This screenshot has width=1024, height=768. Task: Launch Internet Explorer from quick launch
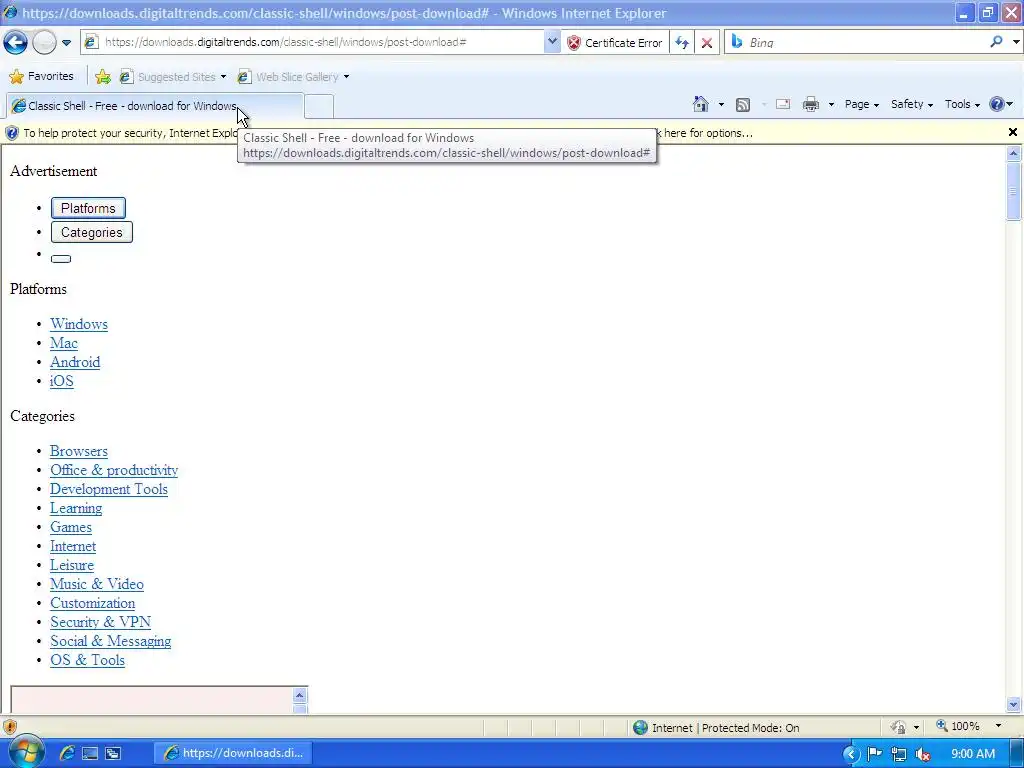(x=67, y=753)
